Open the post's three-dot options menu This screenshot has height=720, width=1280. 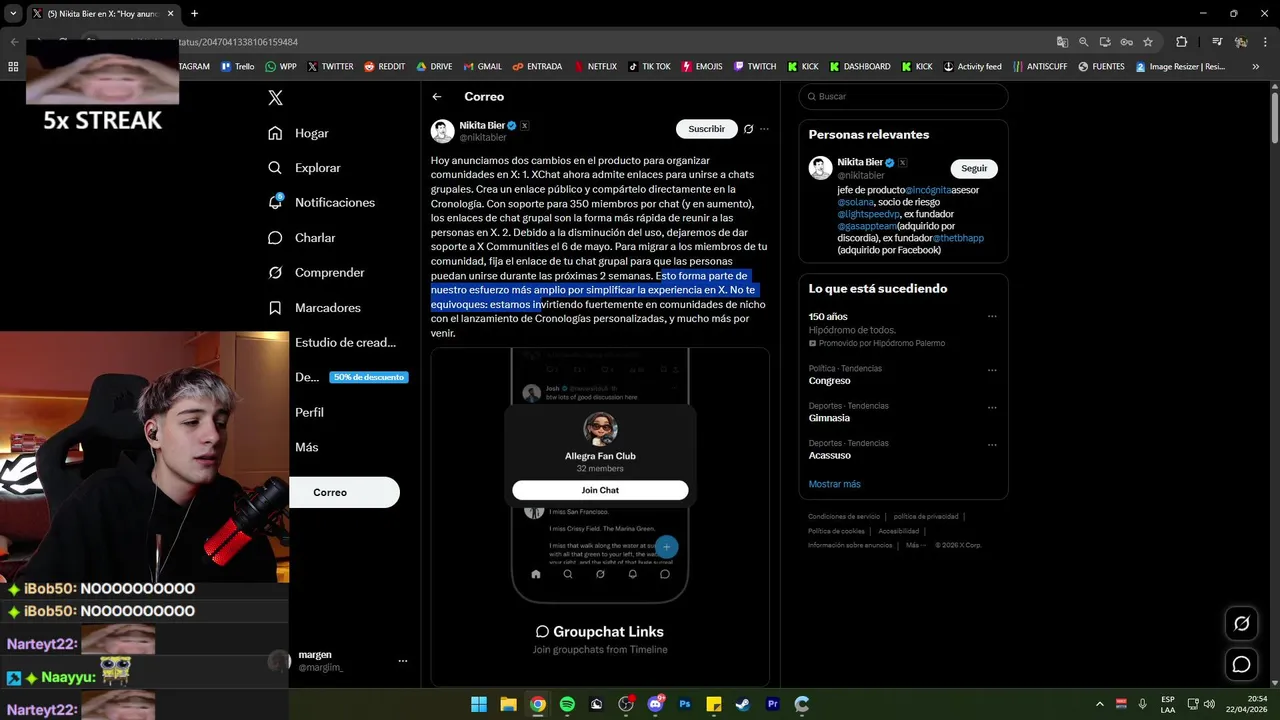tap(764, 129)
